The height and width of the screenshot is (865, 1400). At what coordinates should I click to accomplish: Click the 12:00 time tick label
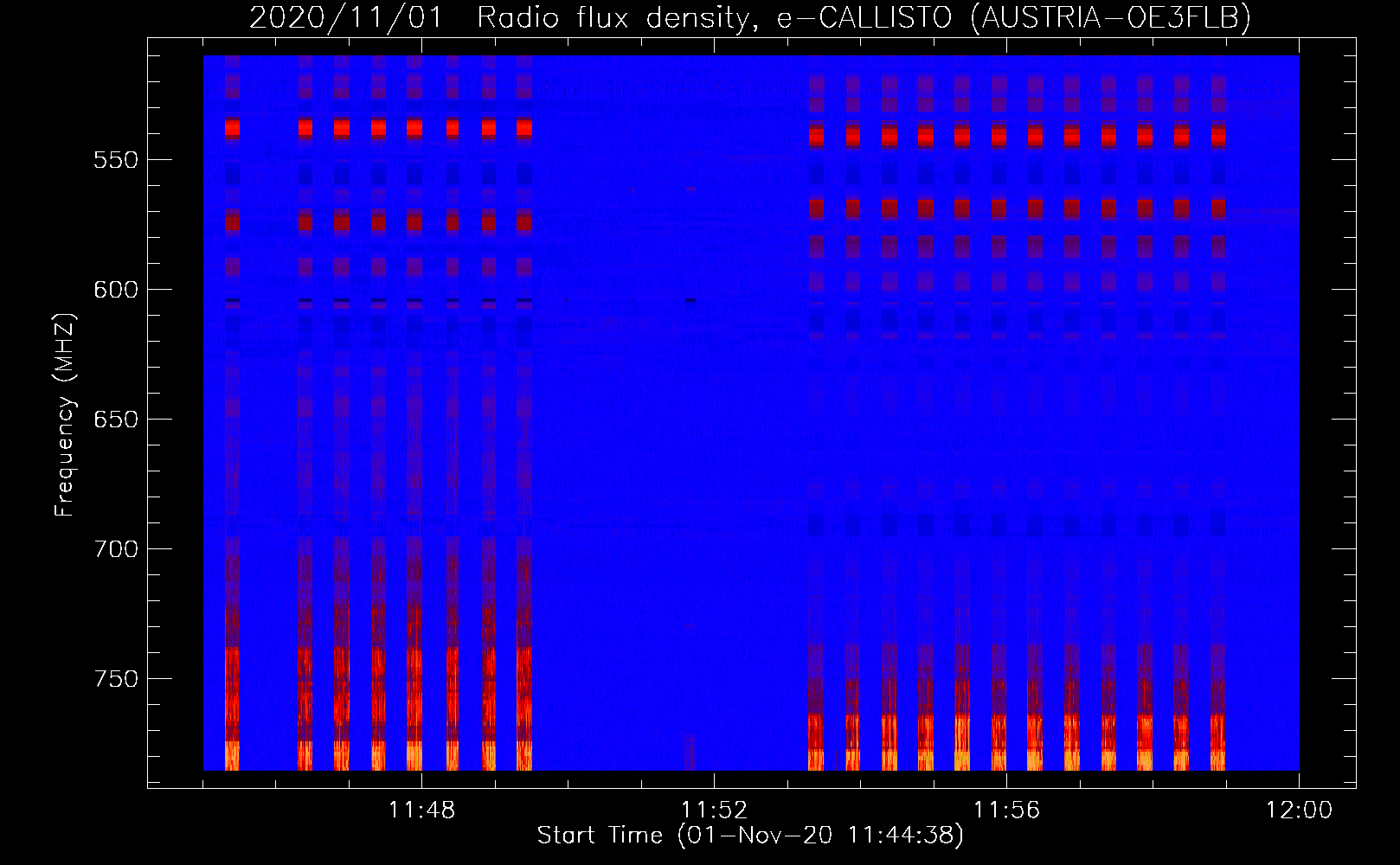pyautogui.click(x=1299, y=811)
